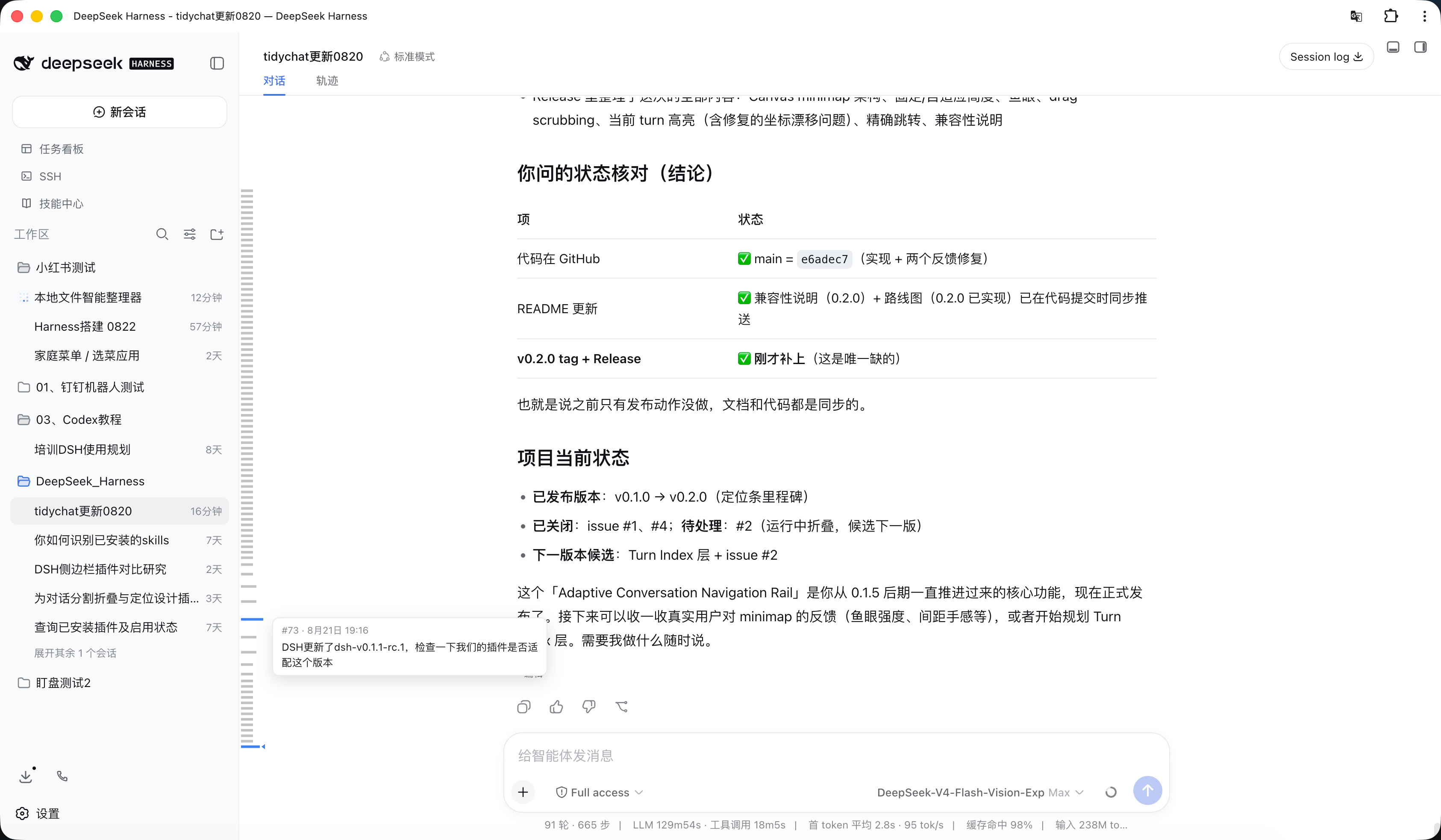
Task: Download the Session log
Action: tap(1326, 56)
